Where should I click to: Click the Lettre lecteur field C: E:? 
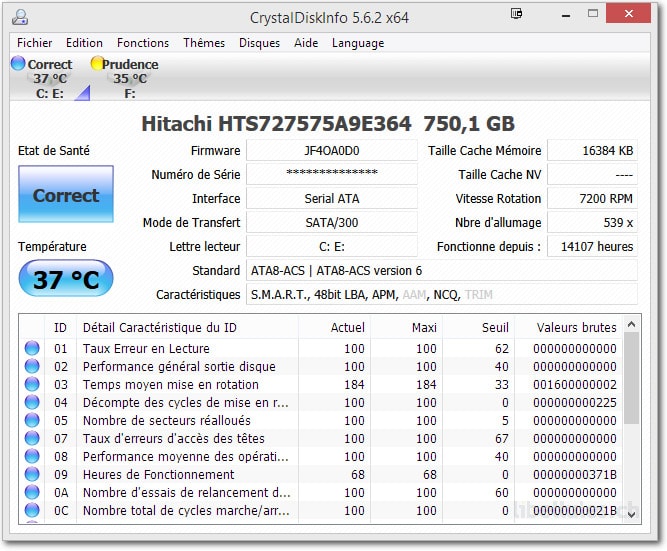(332, 246)
